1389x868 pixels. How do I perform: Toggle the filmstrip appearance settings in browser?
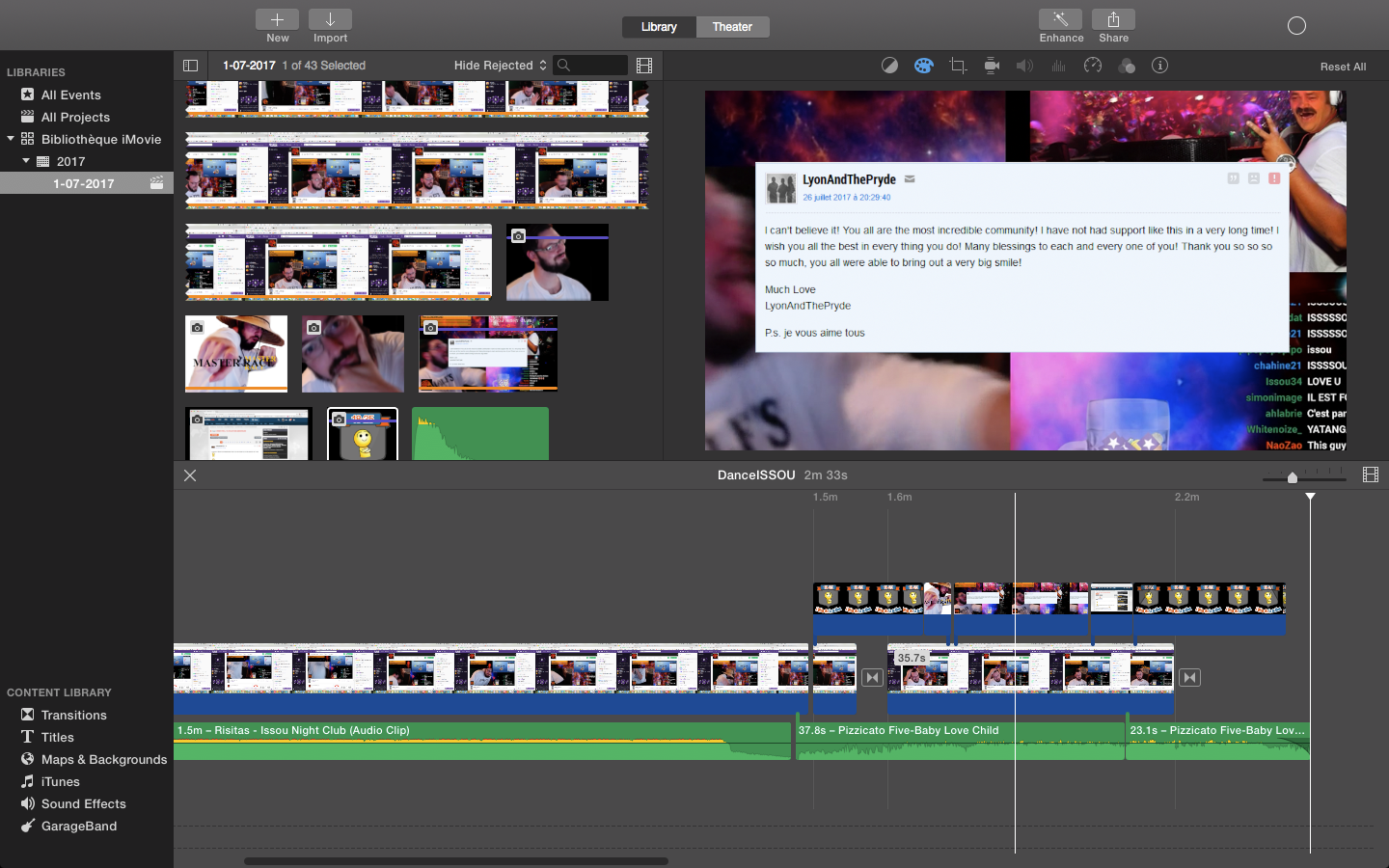coord(644,66)
